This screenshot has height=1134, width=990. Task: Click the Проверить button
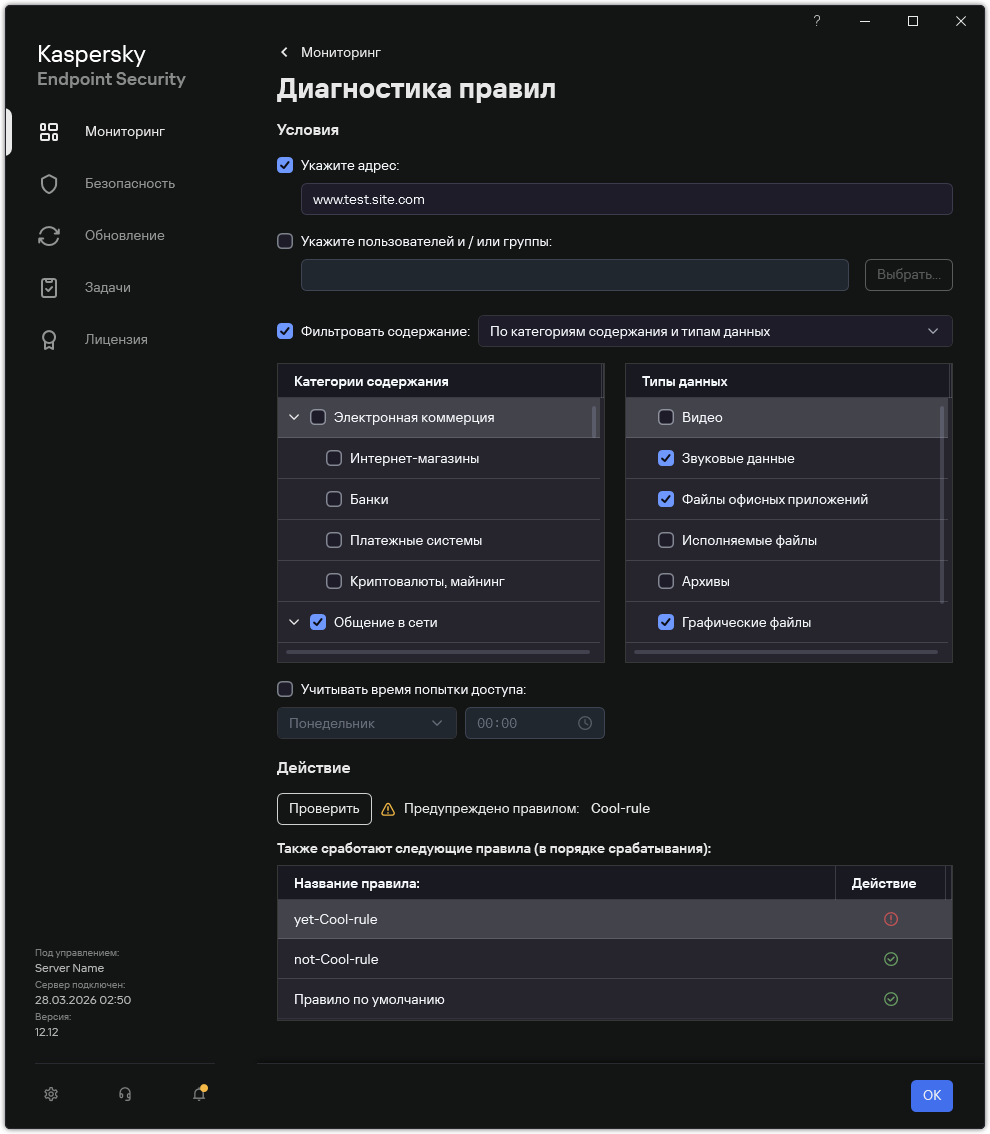324,809
